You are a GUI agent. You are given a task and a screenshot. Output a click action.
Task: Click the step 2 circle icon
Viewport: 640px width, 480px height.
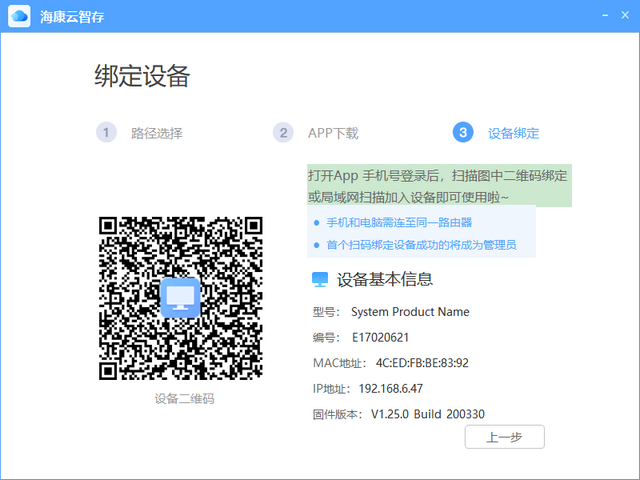(283, 133)
